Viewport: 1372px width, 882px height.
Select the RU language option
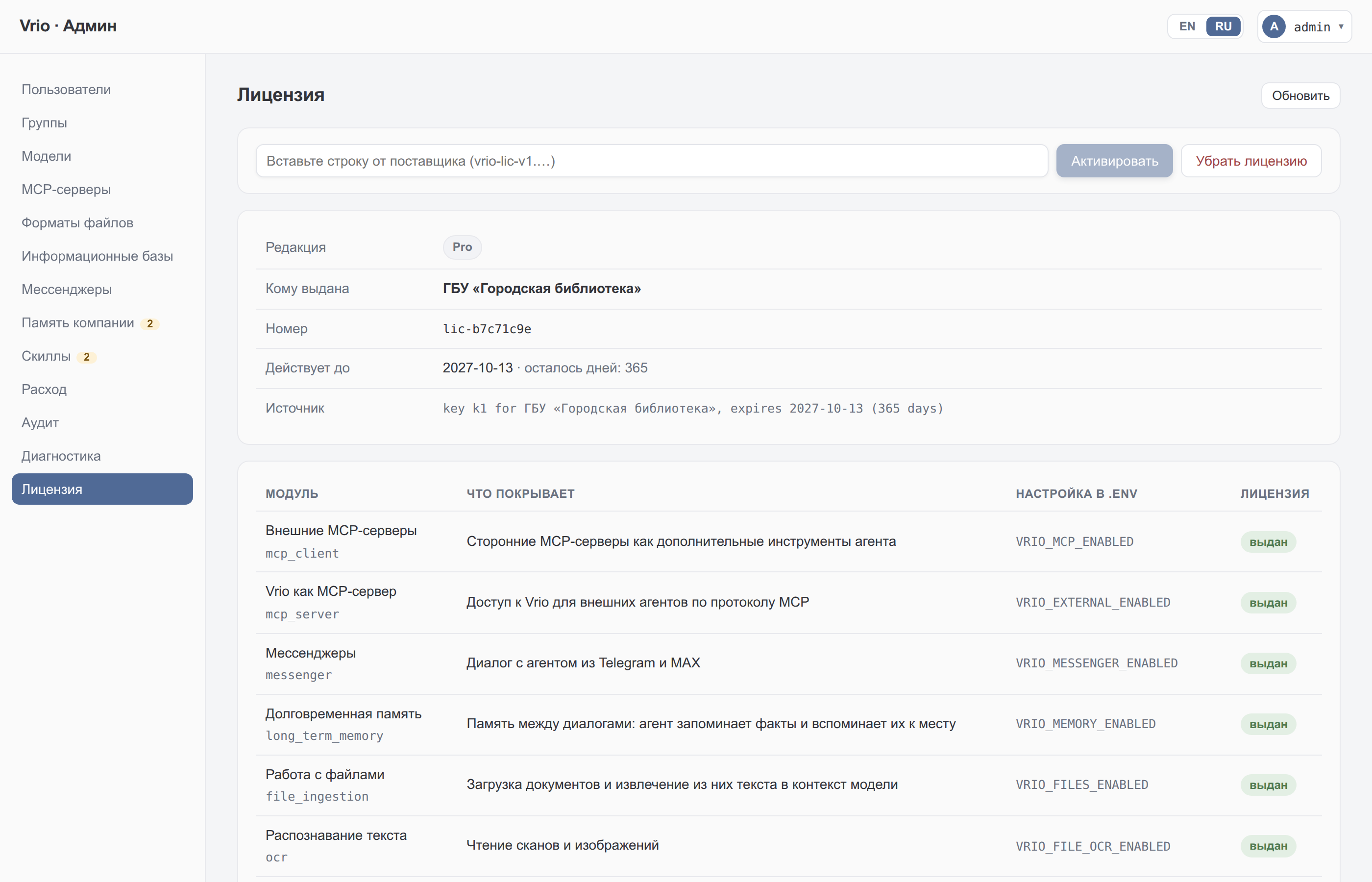click(1223, 26)
